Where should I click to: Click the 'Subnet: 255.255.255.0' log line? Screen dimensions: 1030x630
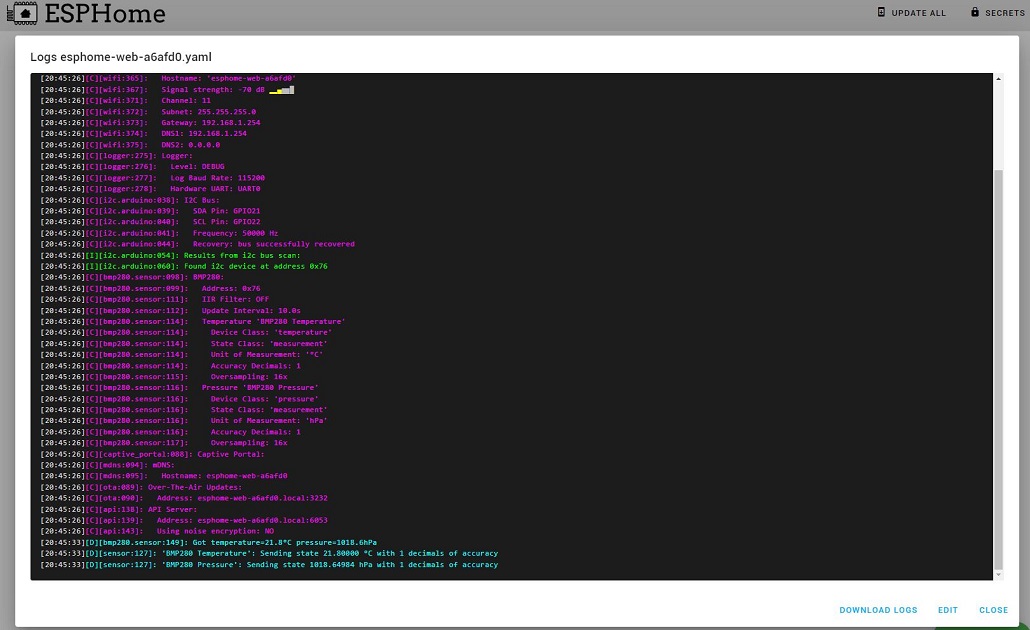coord(148,112)
